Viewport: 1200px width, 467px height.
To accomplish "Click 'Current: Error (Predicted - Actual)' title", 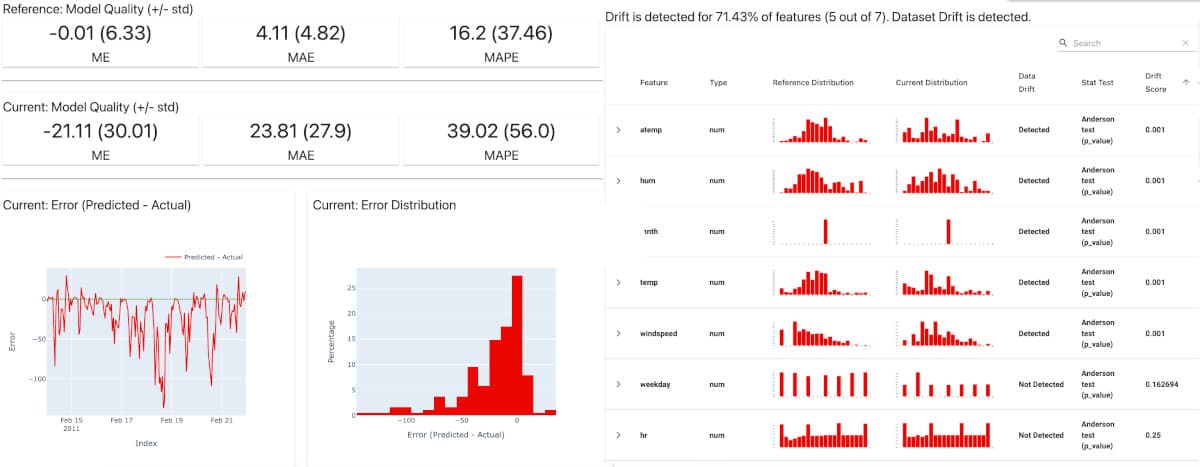I will (97, 205).
